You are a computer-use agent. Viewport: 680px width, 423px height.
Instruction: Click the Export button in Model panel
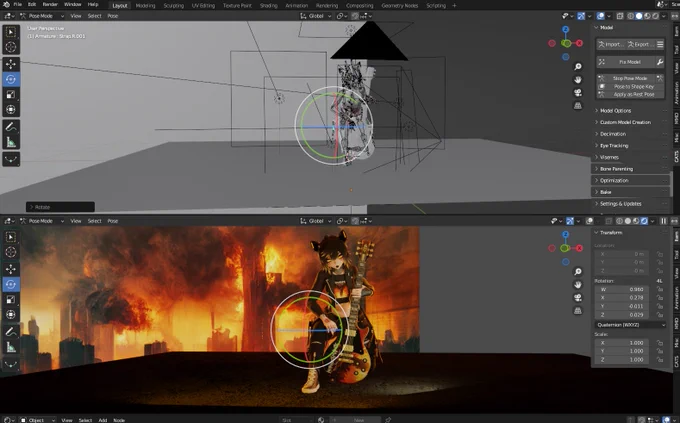point(640,44)
